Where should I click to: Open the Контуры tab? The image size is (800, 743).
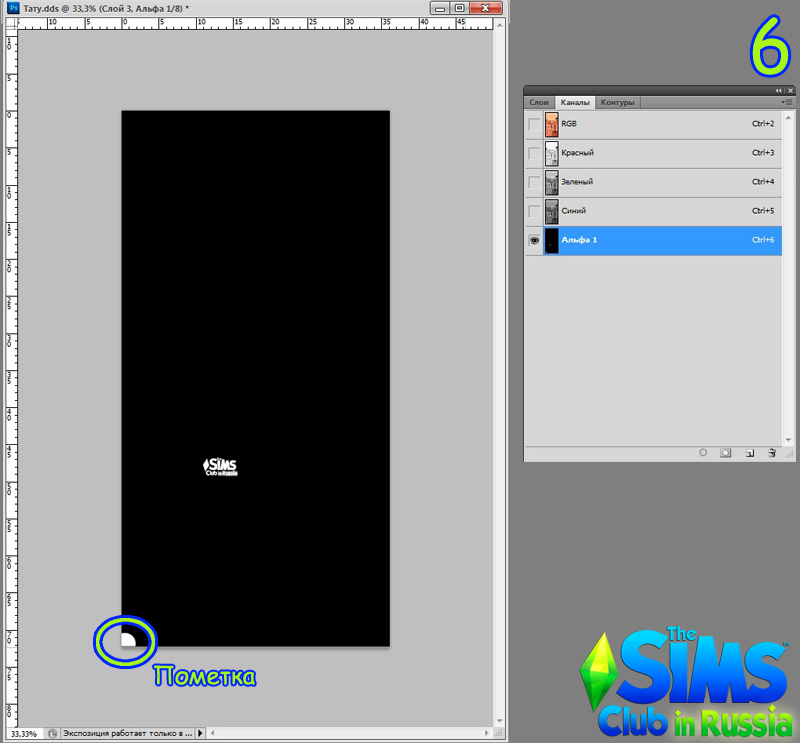click(x=618, y=102)
